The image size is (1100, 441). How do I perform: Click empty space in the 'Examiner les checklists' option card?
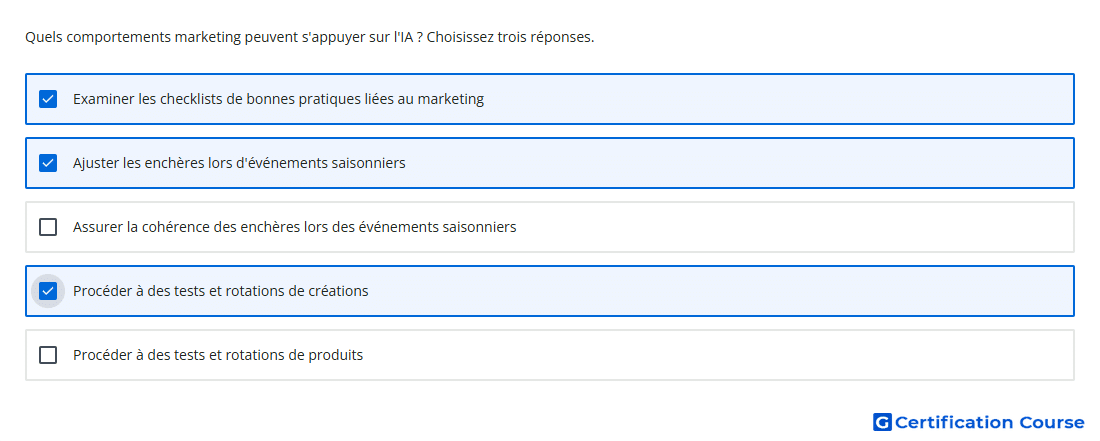coord(772,99)
